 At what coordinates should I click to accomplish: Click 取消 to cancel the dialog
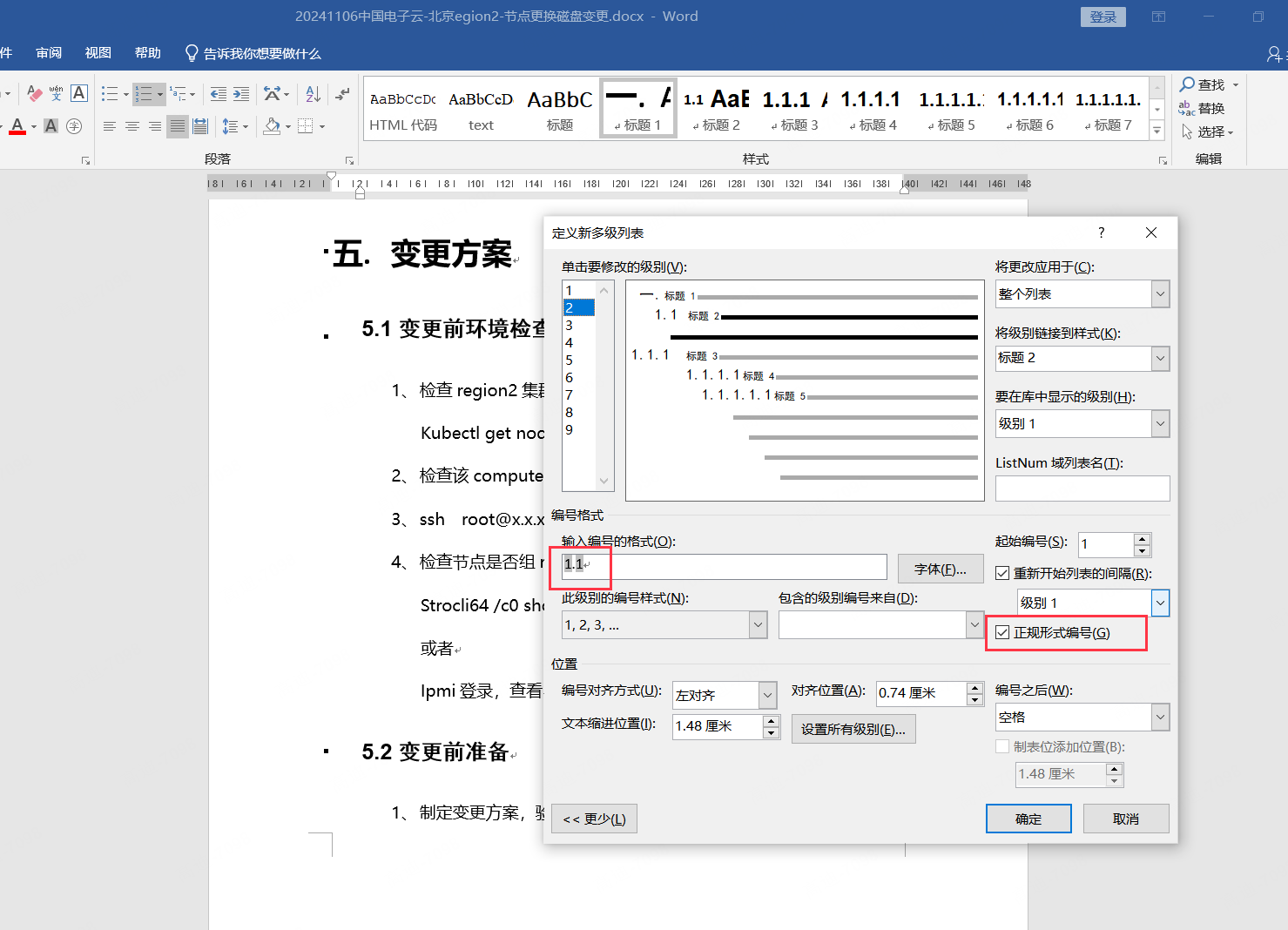1126,819
